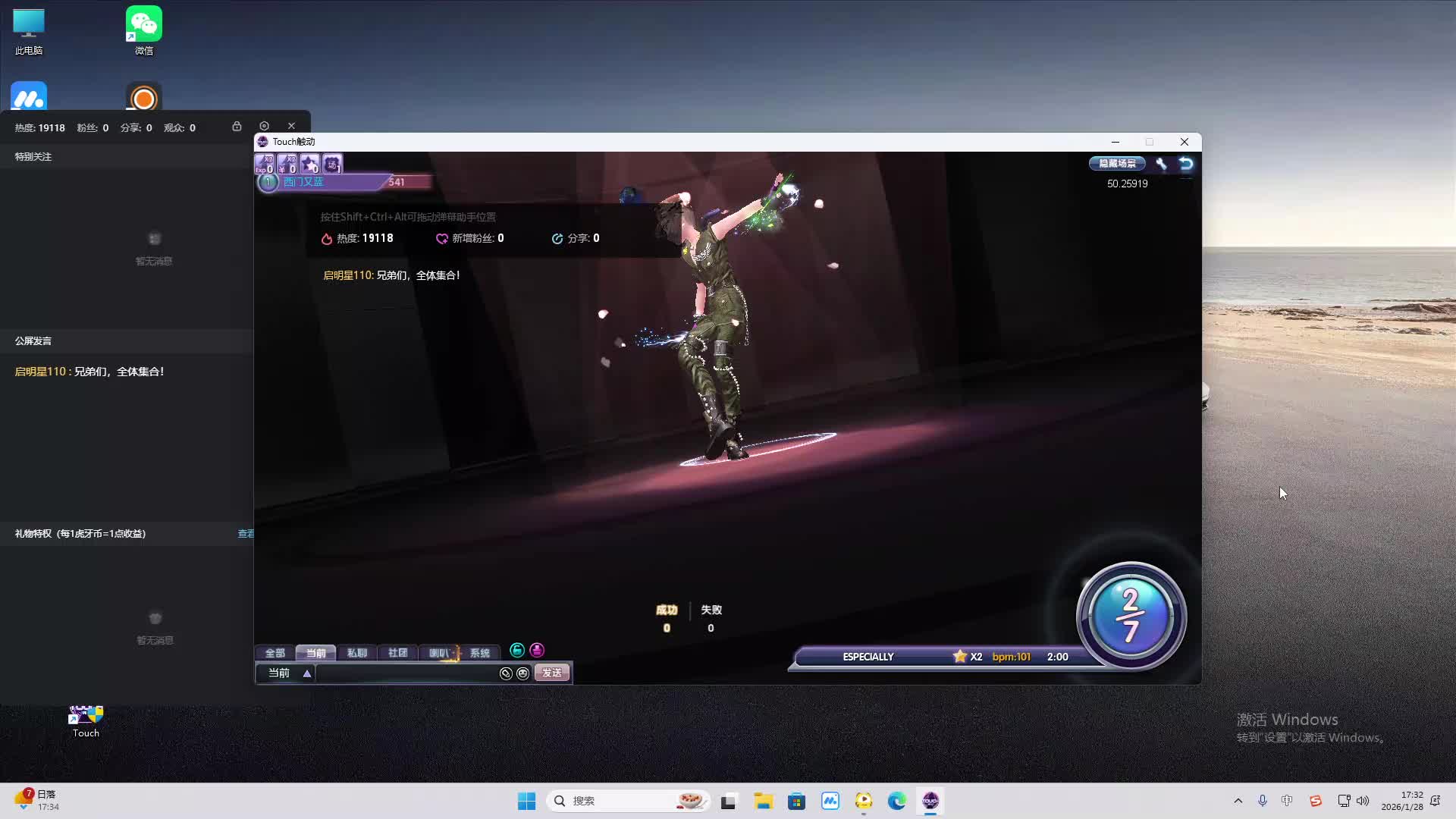Click the eraser clear icon in chat
Viewport: 1456px width, 819px height.
(x=506, y=673)
